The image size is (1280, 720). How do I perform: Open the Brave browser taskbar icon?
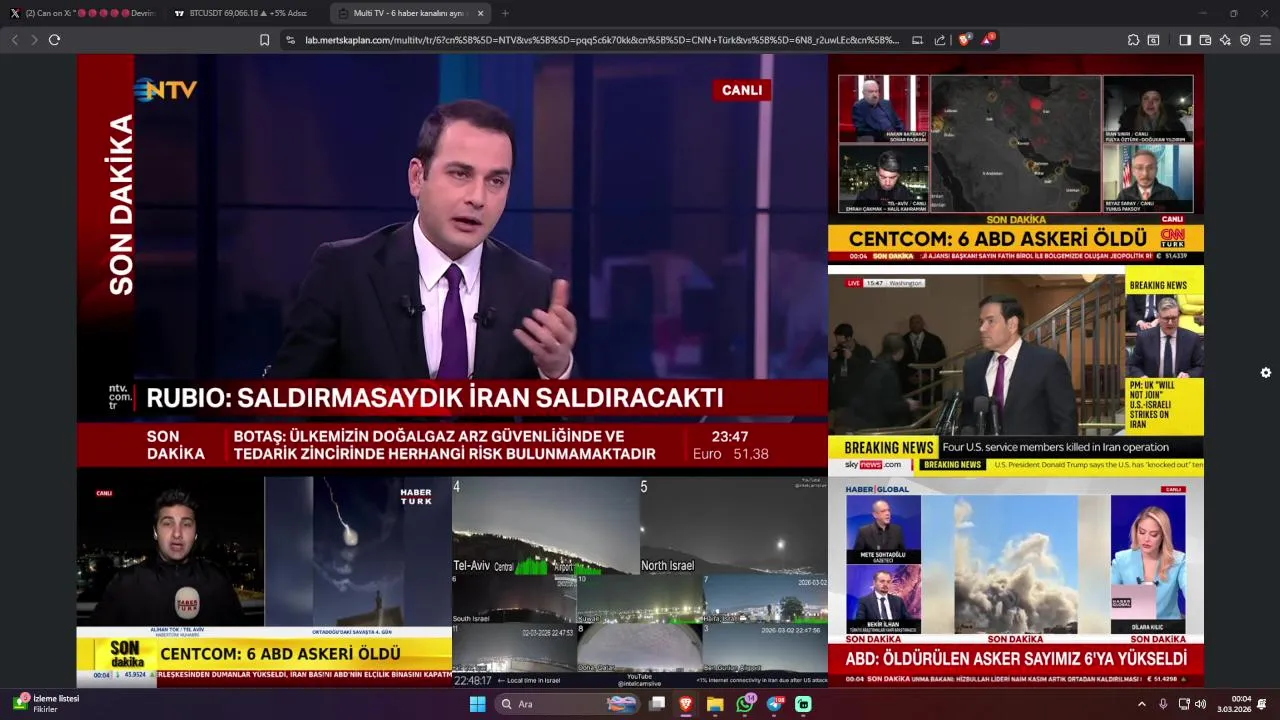click(x=686, y=704)
